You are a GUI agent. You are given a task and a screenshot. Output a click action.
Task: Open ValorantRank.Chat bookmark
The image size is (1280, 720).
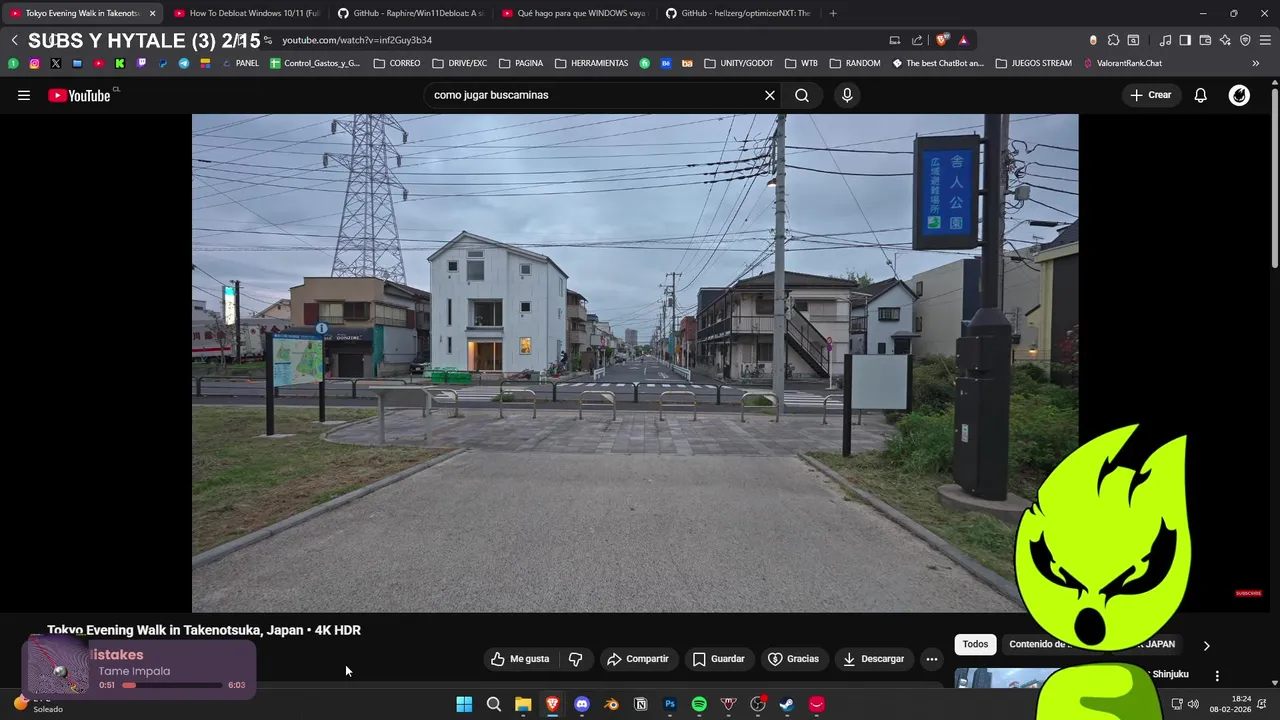pyautogui.click(x=1122, y=63)
